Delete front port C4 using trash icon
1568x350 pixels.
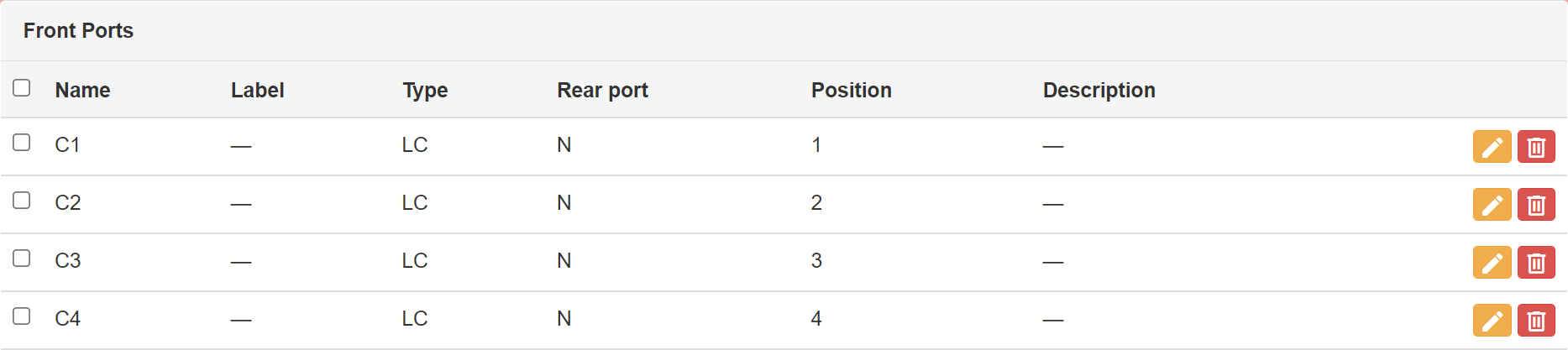click(1536, 321)
